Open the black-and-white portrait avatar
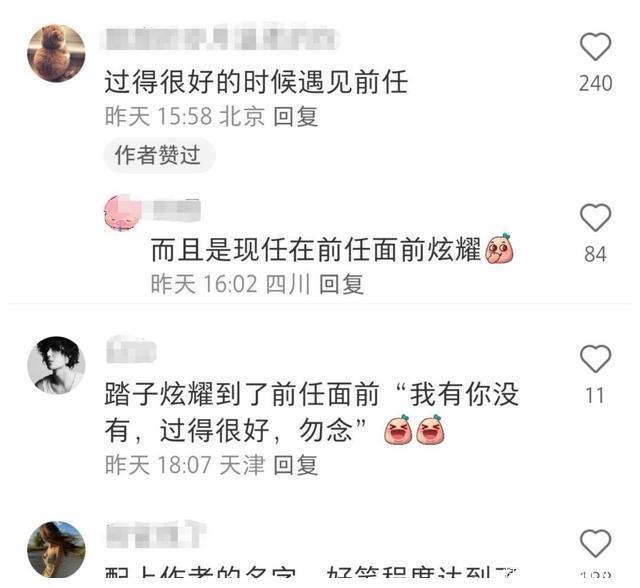Viewport: 640px width, 588px height. (56, 365)
